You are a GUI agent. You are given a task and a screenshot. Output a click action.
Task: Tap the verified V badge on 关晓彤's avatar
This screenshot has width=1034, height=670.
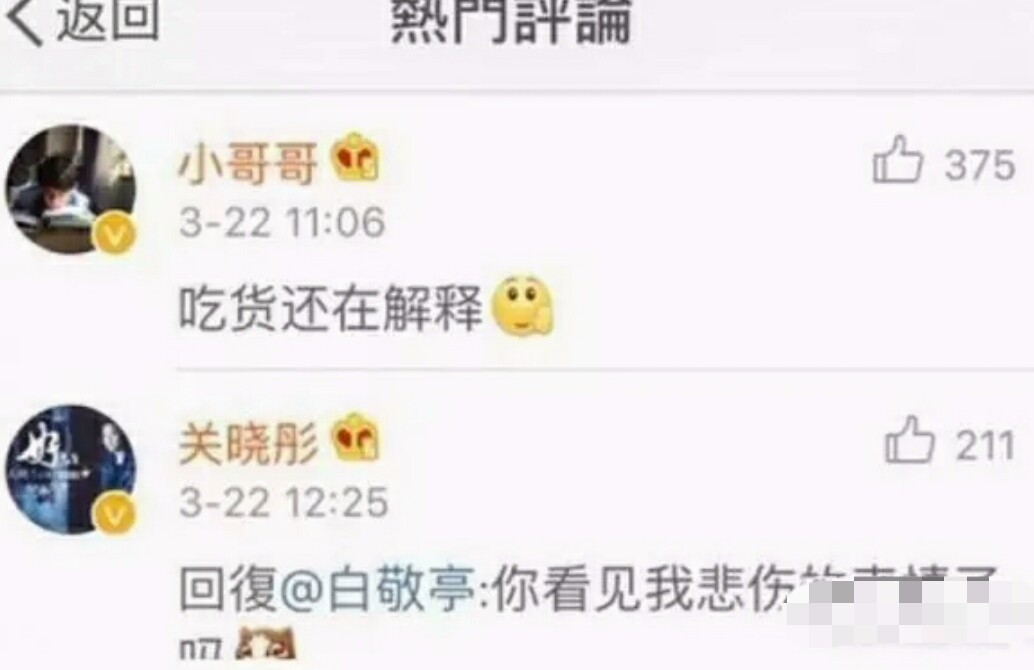point(115,515)
